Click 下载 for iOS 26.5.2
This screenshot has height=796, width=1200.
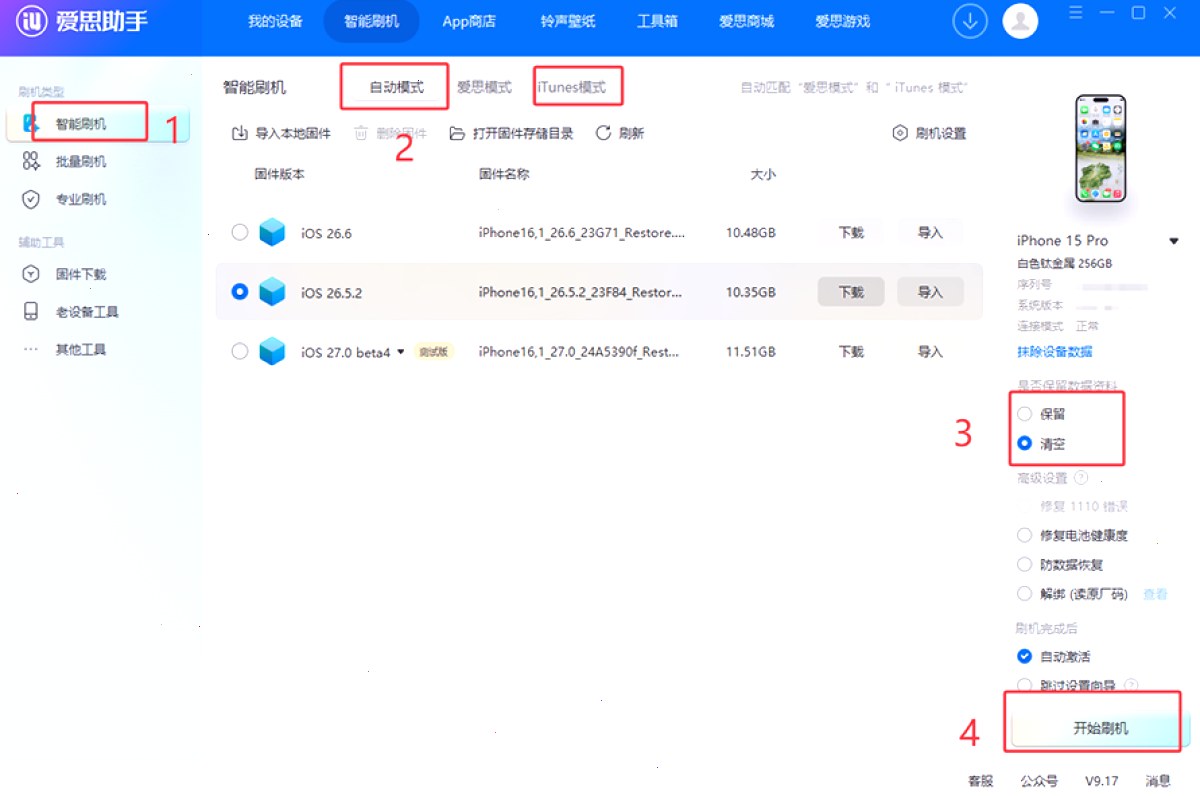pos(851,292)
